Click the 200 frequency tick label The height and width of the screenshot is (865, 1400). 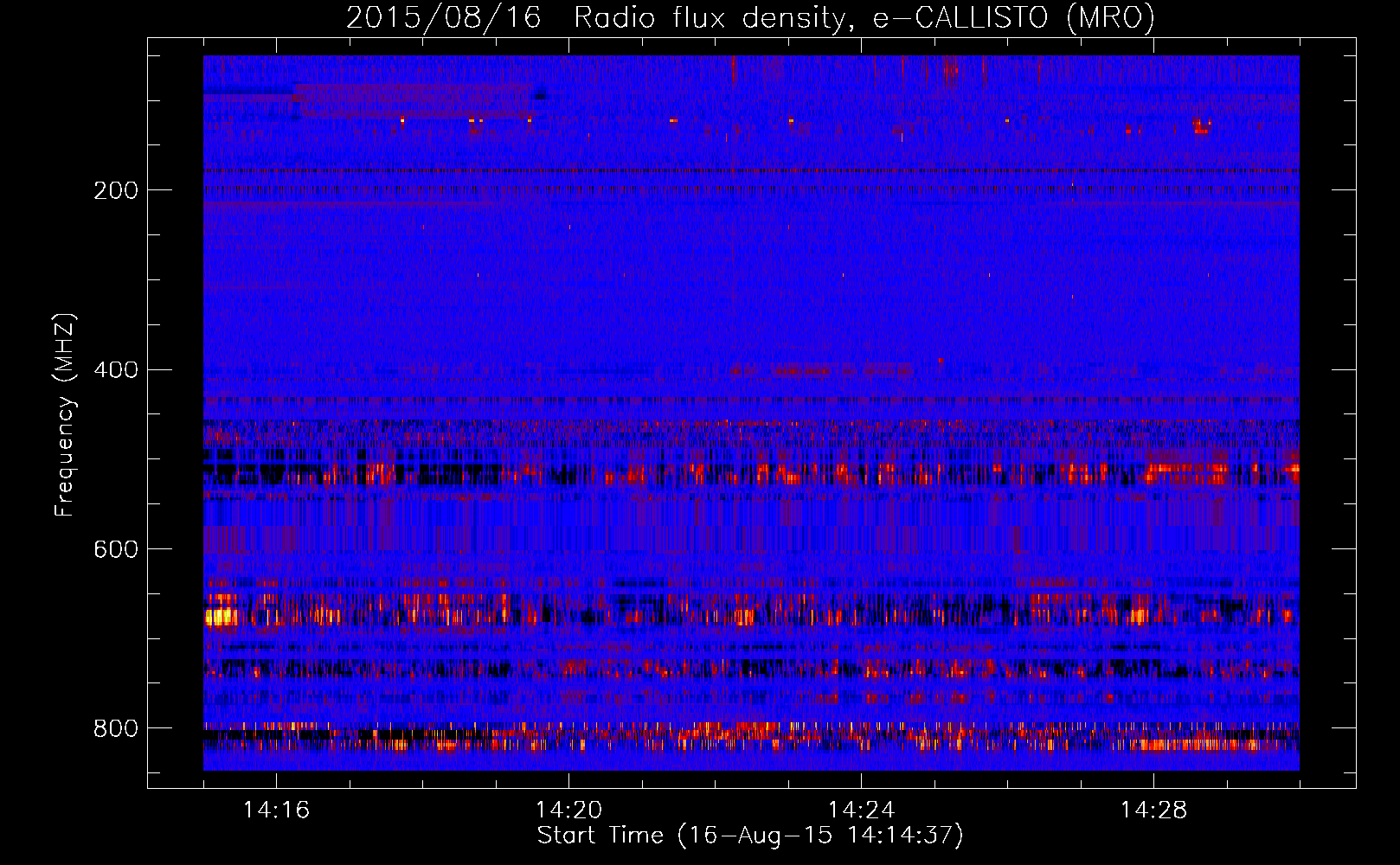coord(116,190)
